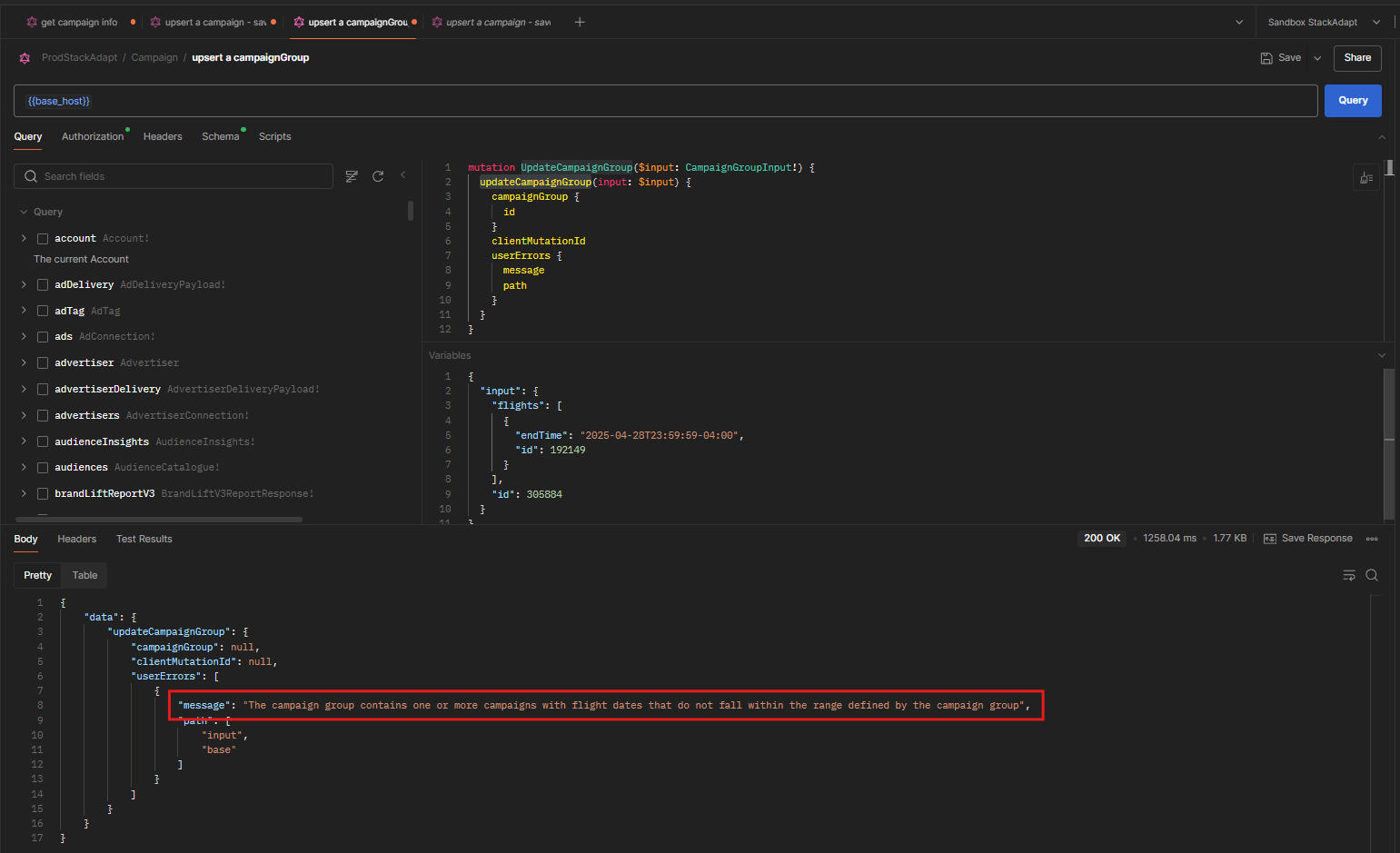Click the variables editor vertical scrollbar
Viewport: 1400px width, 853px height.
pyautogui.click(x=1388, y=443)
